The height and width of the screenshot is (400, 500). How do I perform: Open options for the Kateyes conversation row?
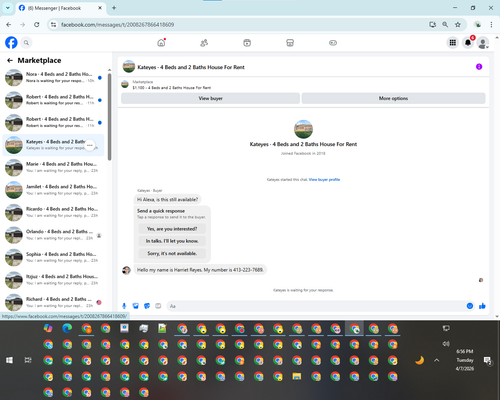(90, 145)
